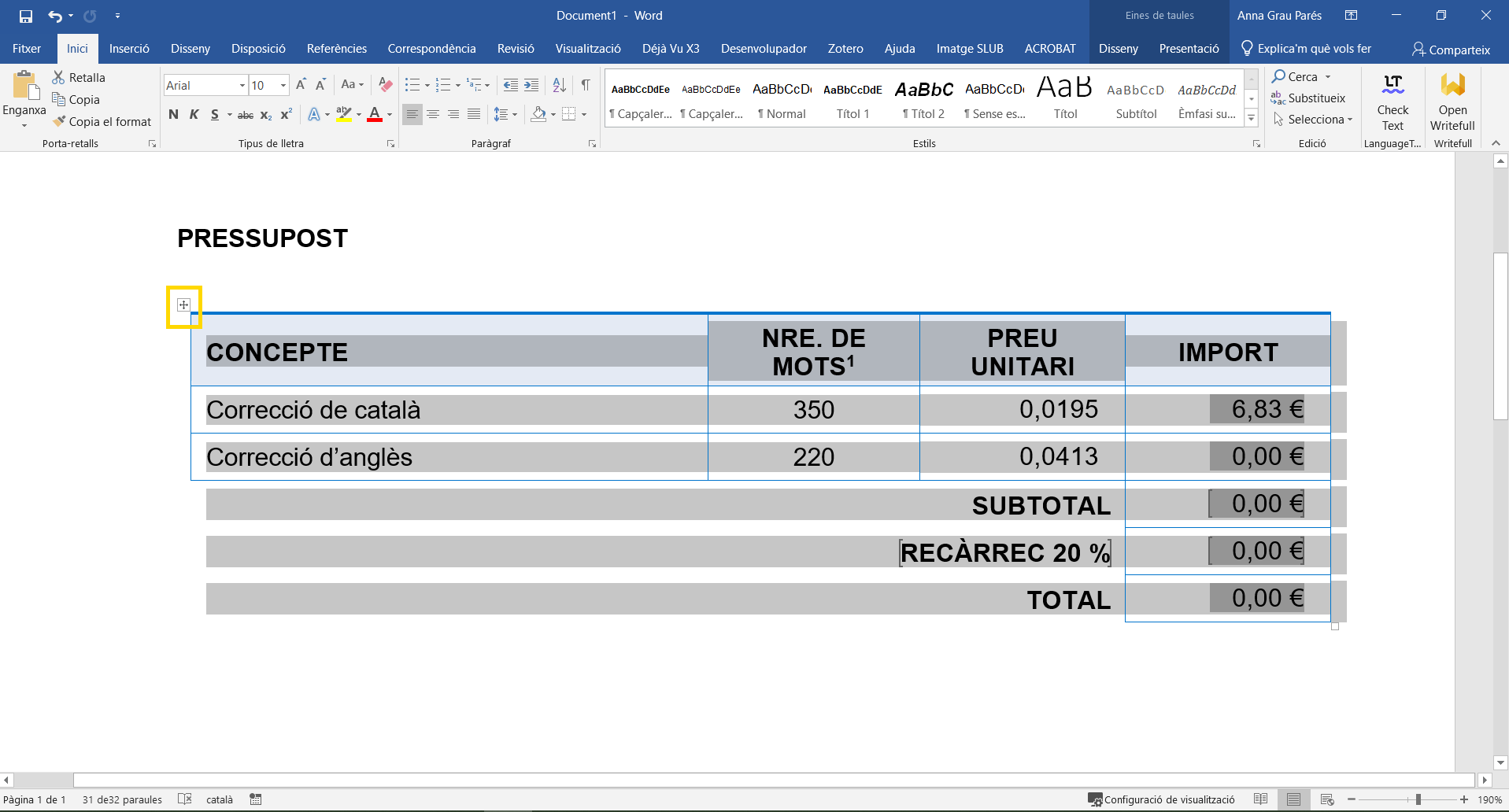This screenshot has width=1509, height=812.
Task: Switch to the Inserció tab
Action: pyautogui.click(x=129, y=49)
